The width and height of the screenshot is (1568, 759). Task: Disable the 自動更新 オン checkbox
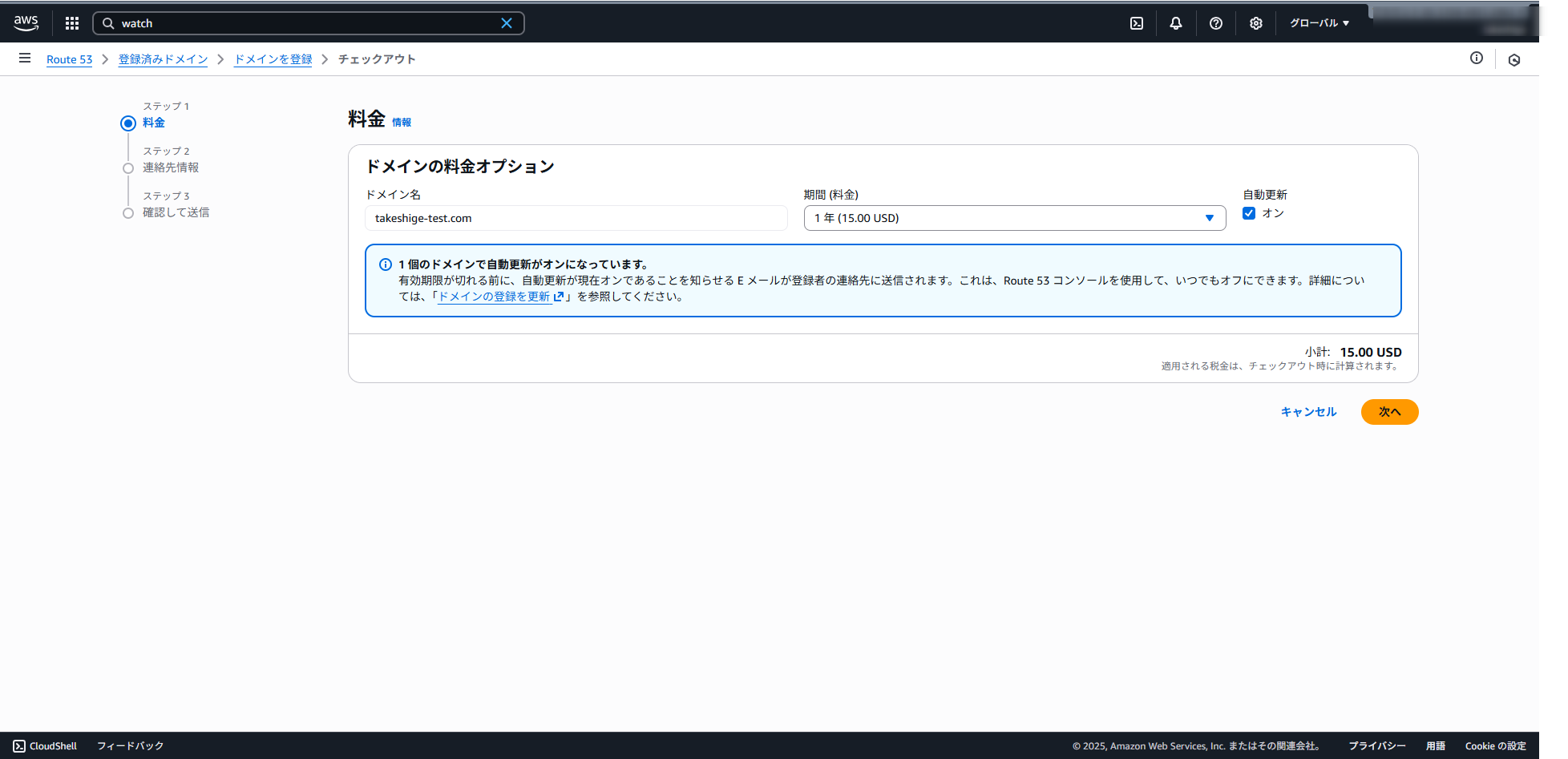click(x=1249, y=213)
